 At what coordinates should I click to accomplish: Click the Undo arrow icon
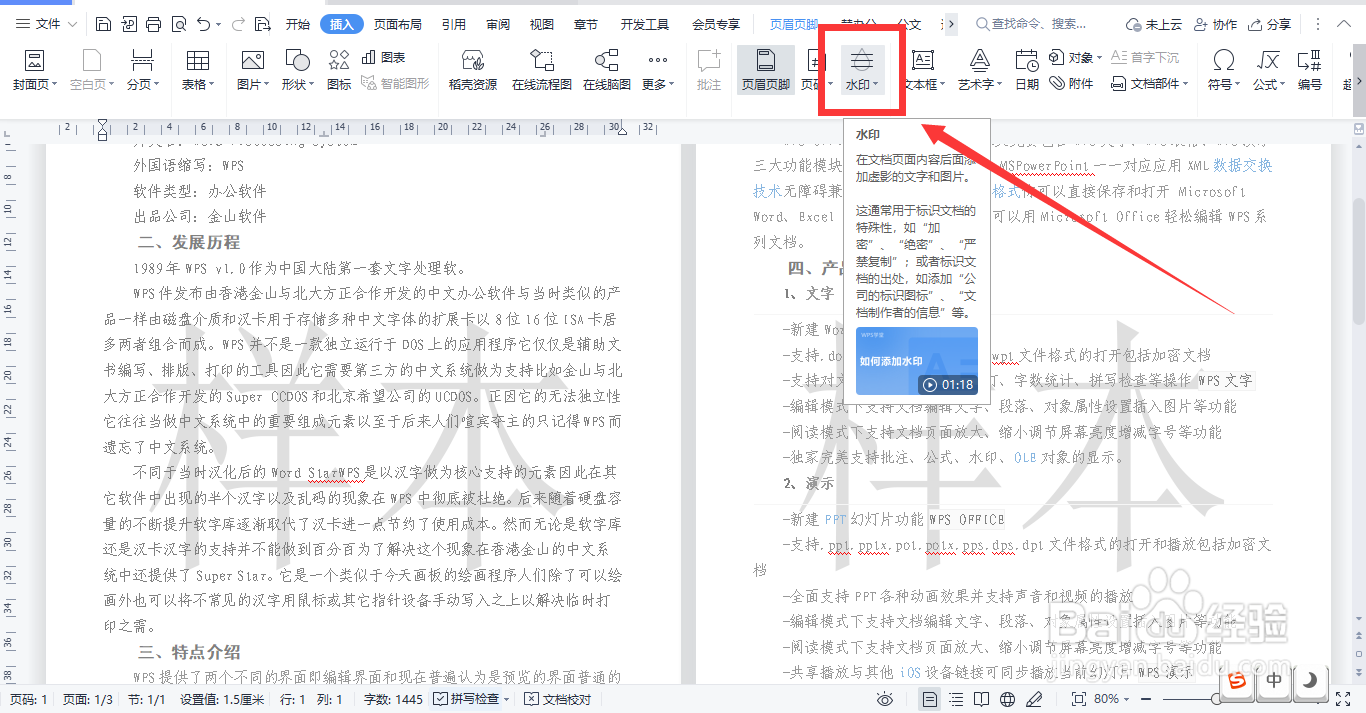click(x=203, y=24)
